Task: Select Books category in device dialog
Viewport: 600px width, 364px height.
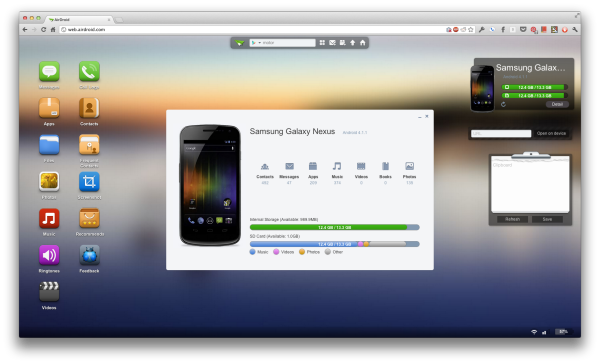Action: tap(385, 173)
